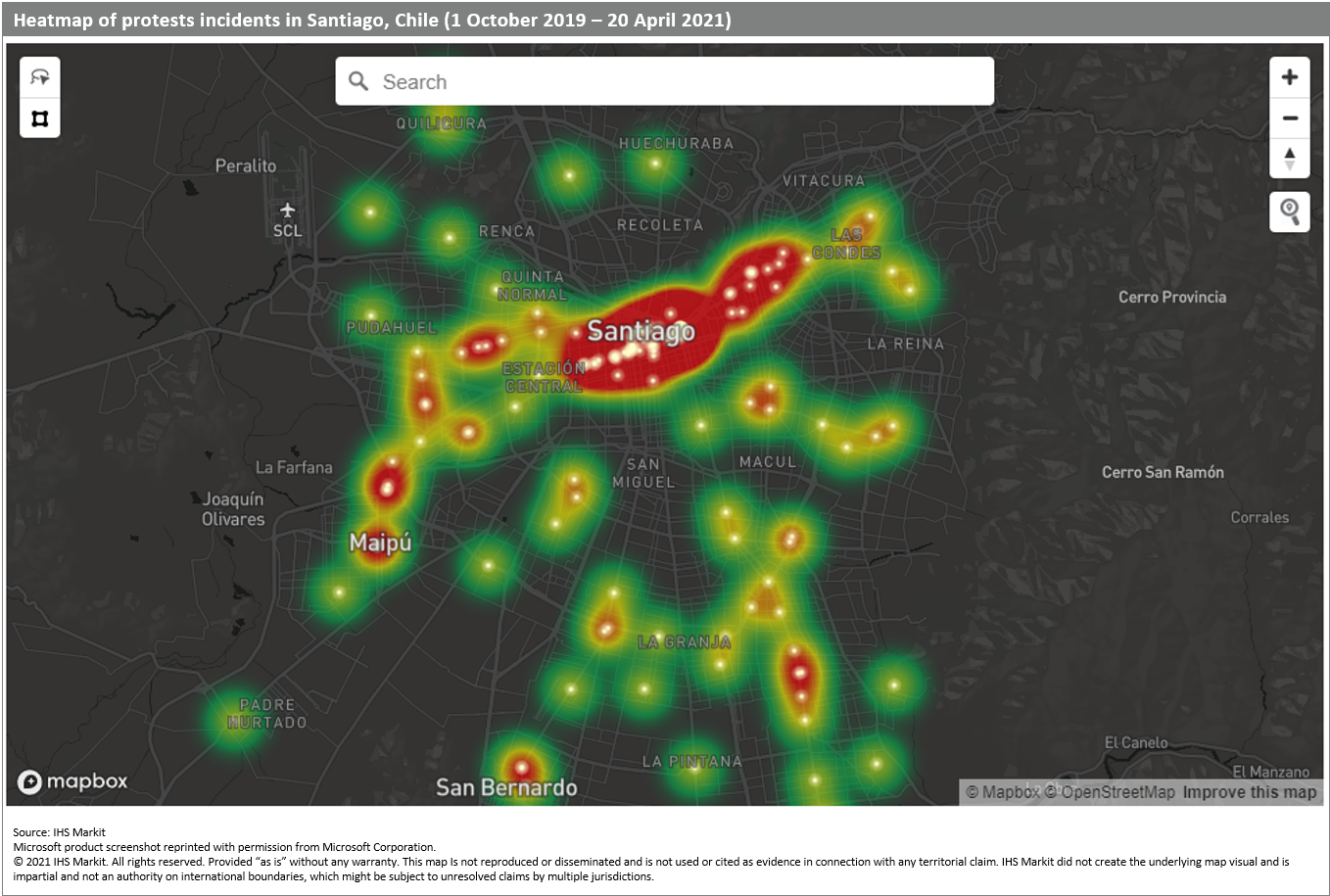Click the Cerro Provincia label
The height and width of the screenshot is (896, 1330).
pyautogui.click(x=1172, y=297)
